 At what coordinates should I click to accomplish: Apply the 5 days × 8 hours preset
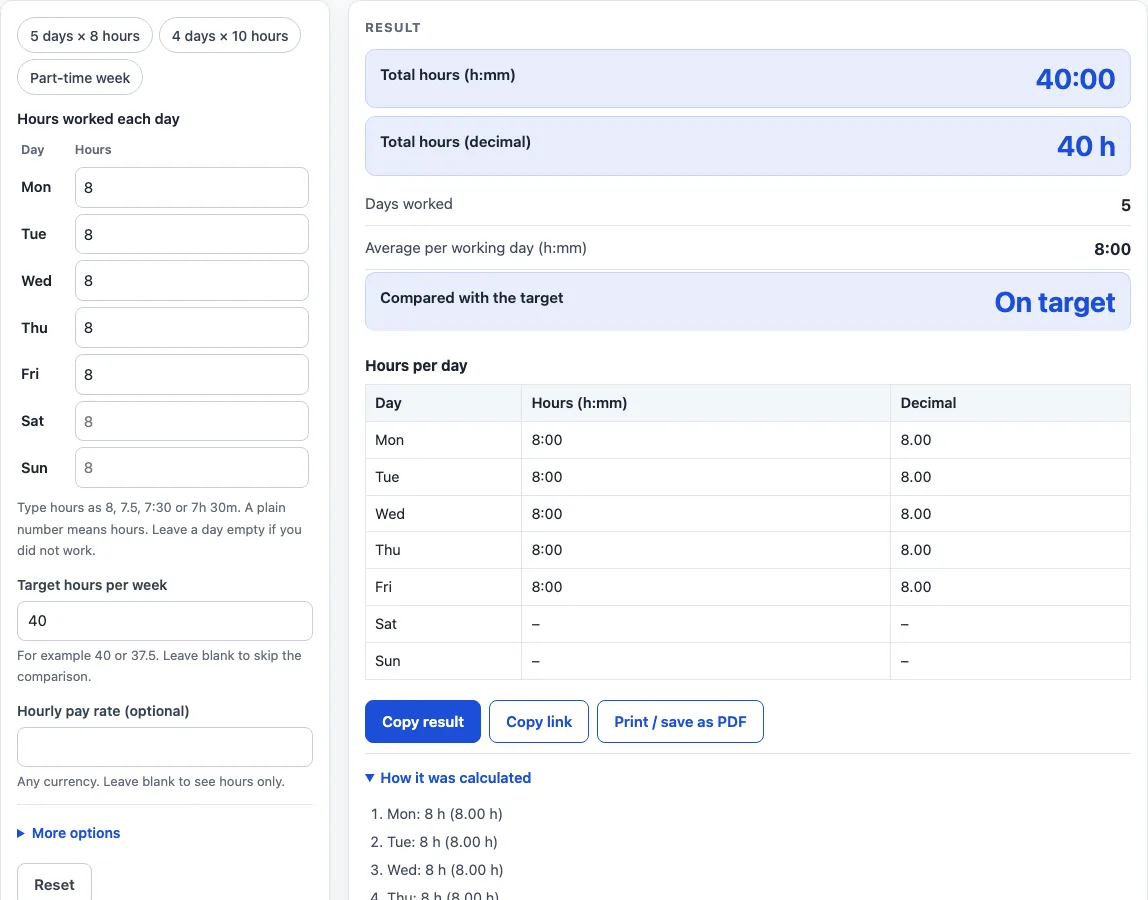tap(85, 36)
